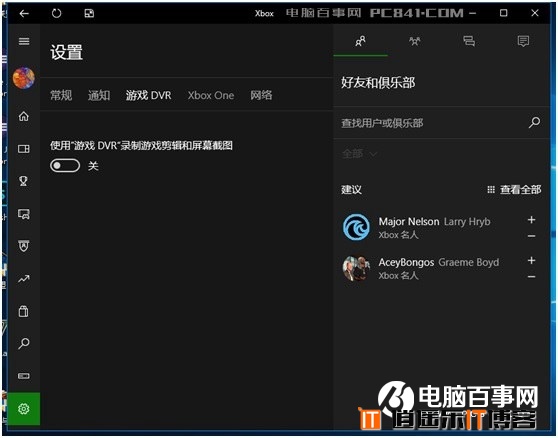Click the 查看全部 link
Screen dimensions: 558x438
coord(514,189)
